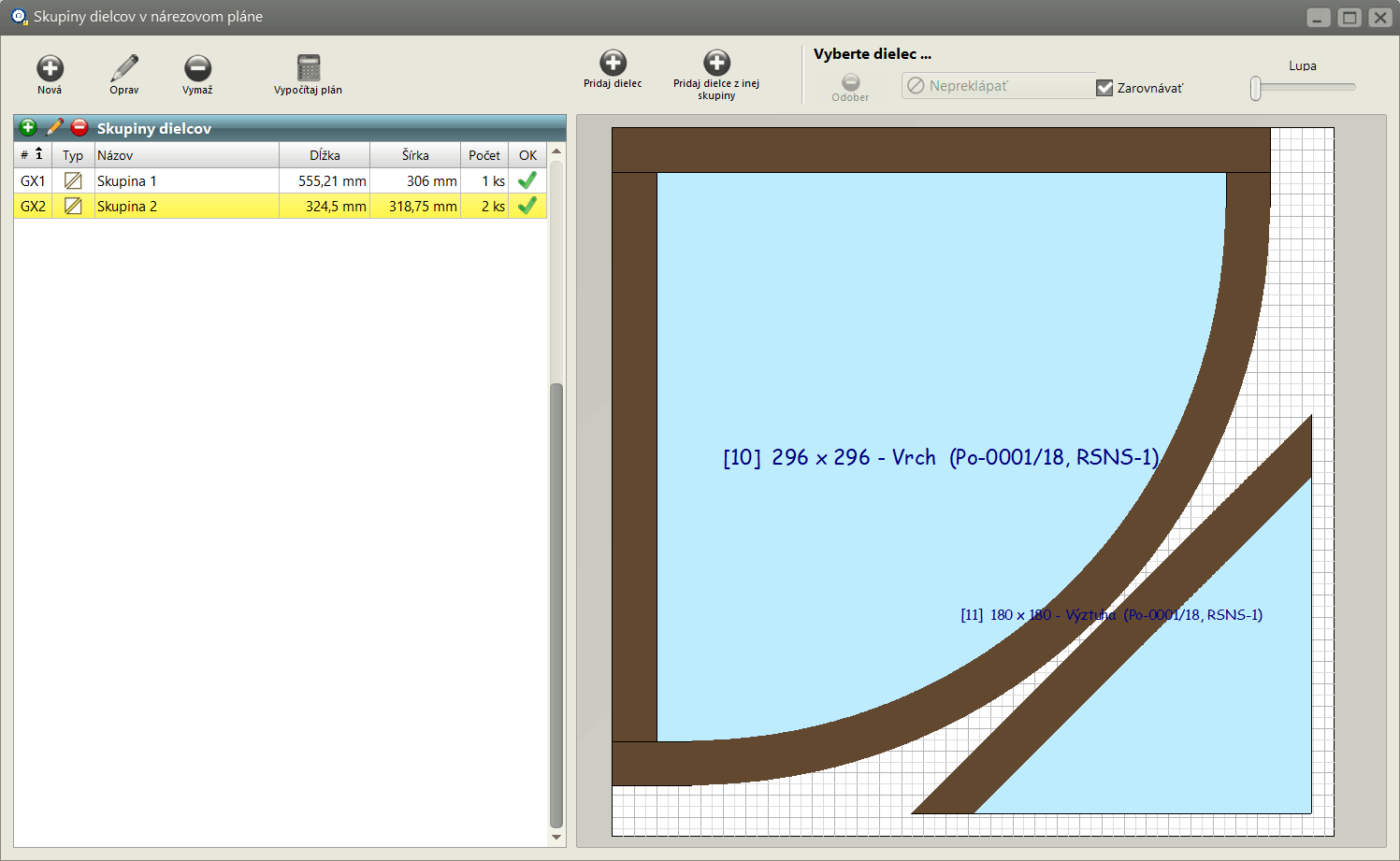Toggle the Zarovnávať checkbox
This screenshot has width=1400, height=861.
(x=1104, y=88)
